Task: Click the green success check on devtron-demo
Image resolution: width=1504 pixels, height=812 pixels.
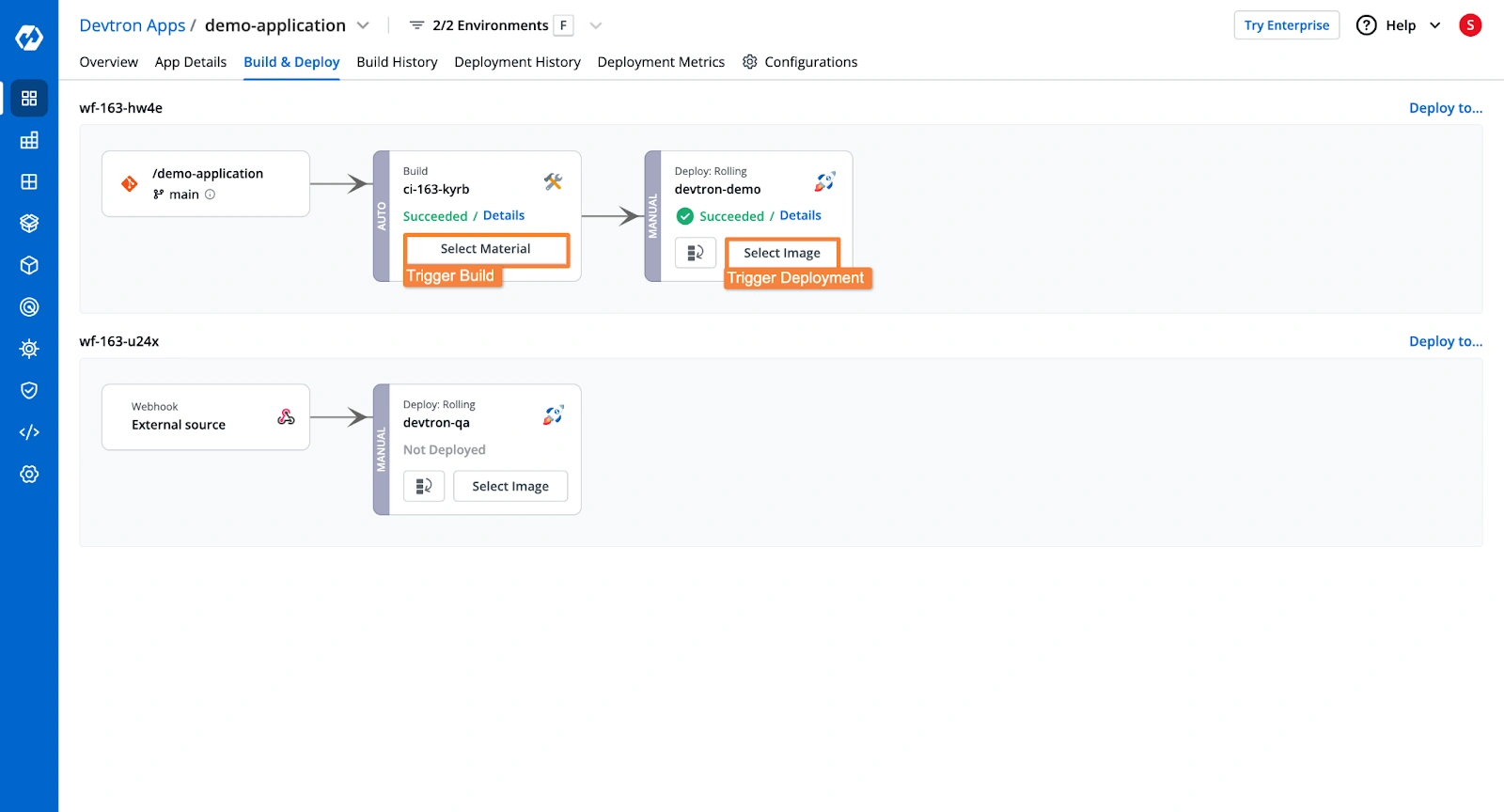Action: pyautogui.click(x=685, y=216)
